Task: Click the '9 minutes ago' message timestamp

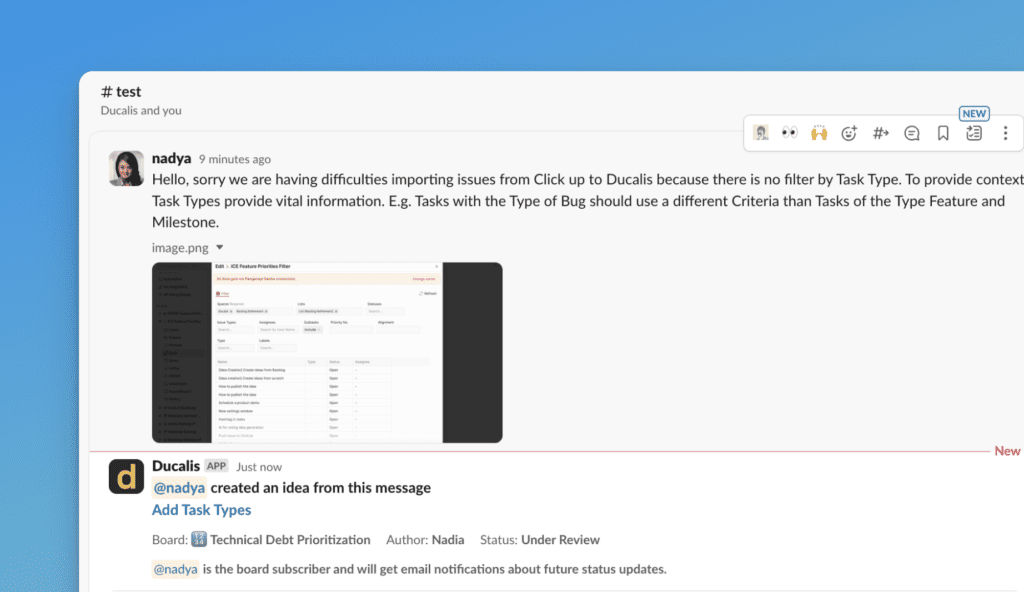Action: [x=234, y=159]
